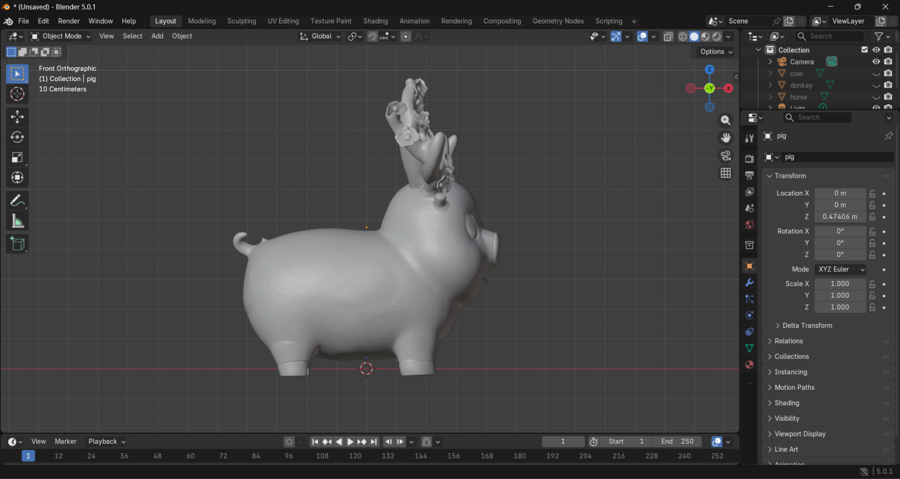
Task: Open the Modifiers wrench properties tab
Action: click(749, 283)
